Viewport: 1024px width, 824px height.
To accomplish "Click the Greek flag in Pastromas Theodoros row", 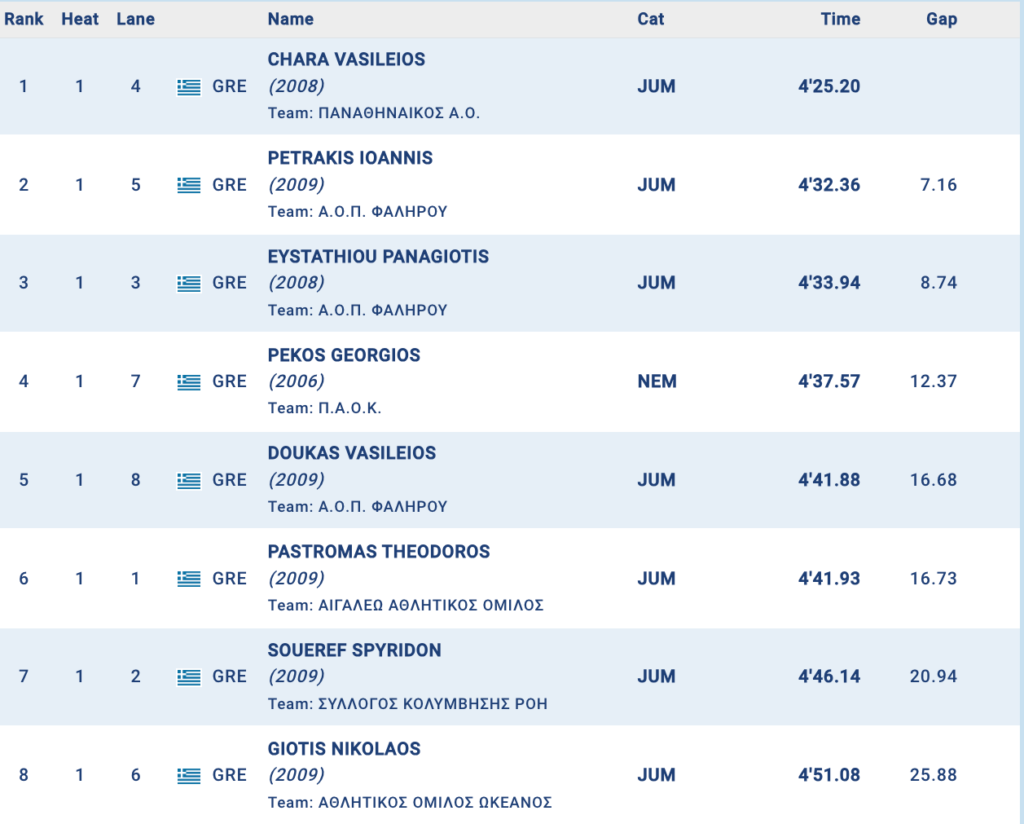I will [189, 578].
